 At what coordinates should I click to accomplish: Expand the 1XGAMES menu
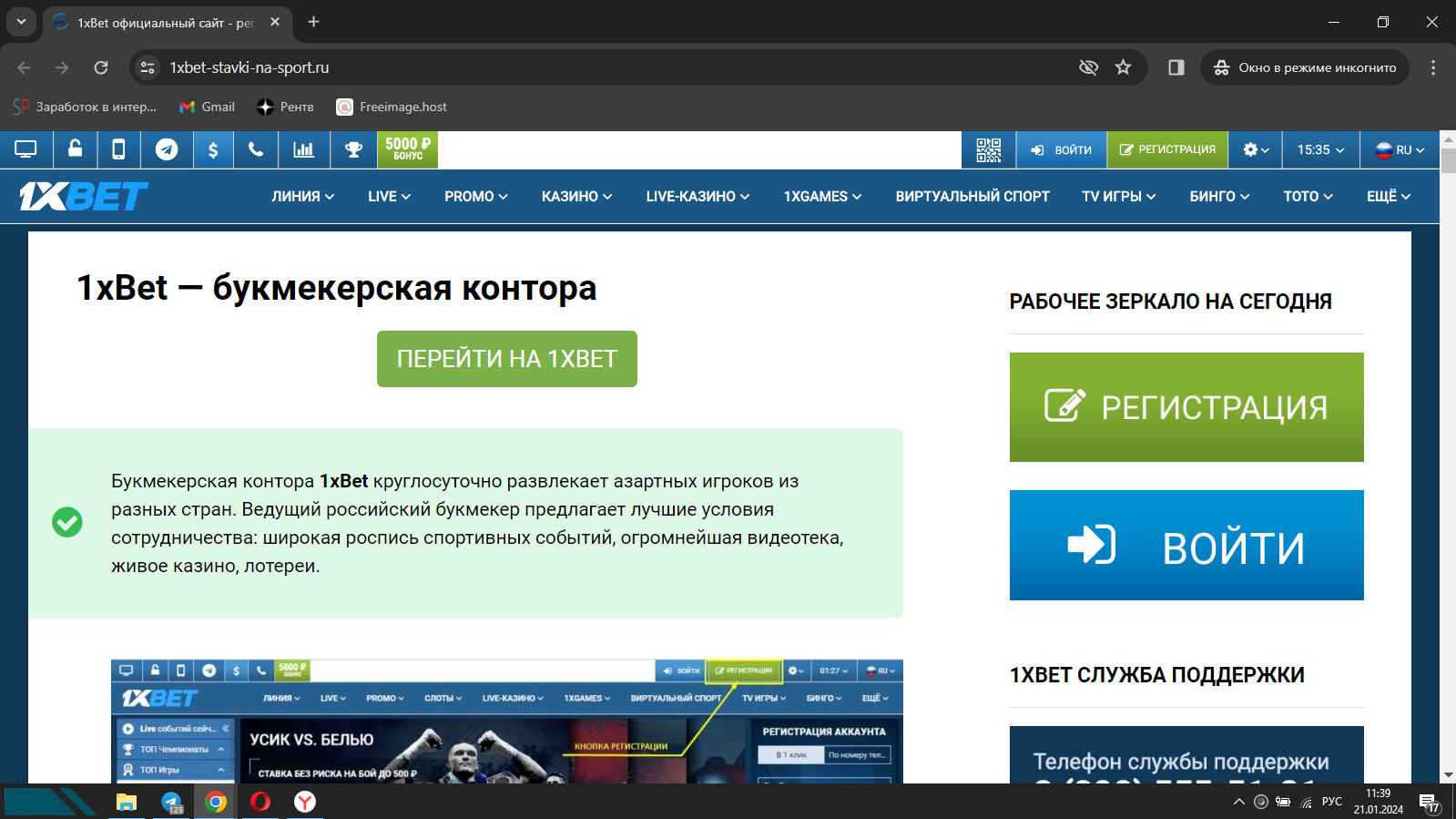[823, 196]
